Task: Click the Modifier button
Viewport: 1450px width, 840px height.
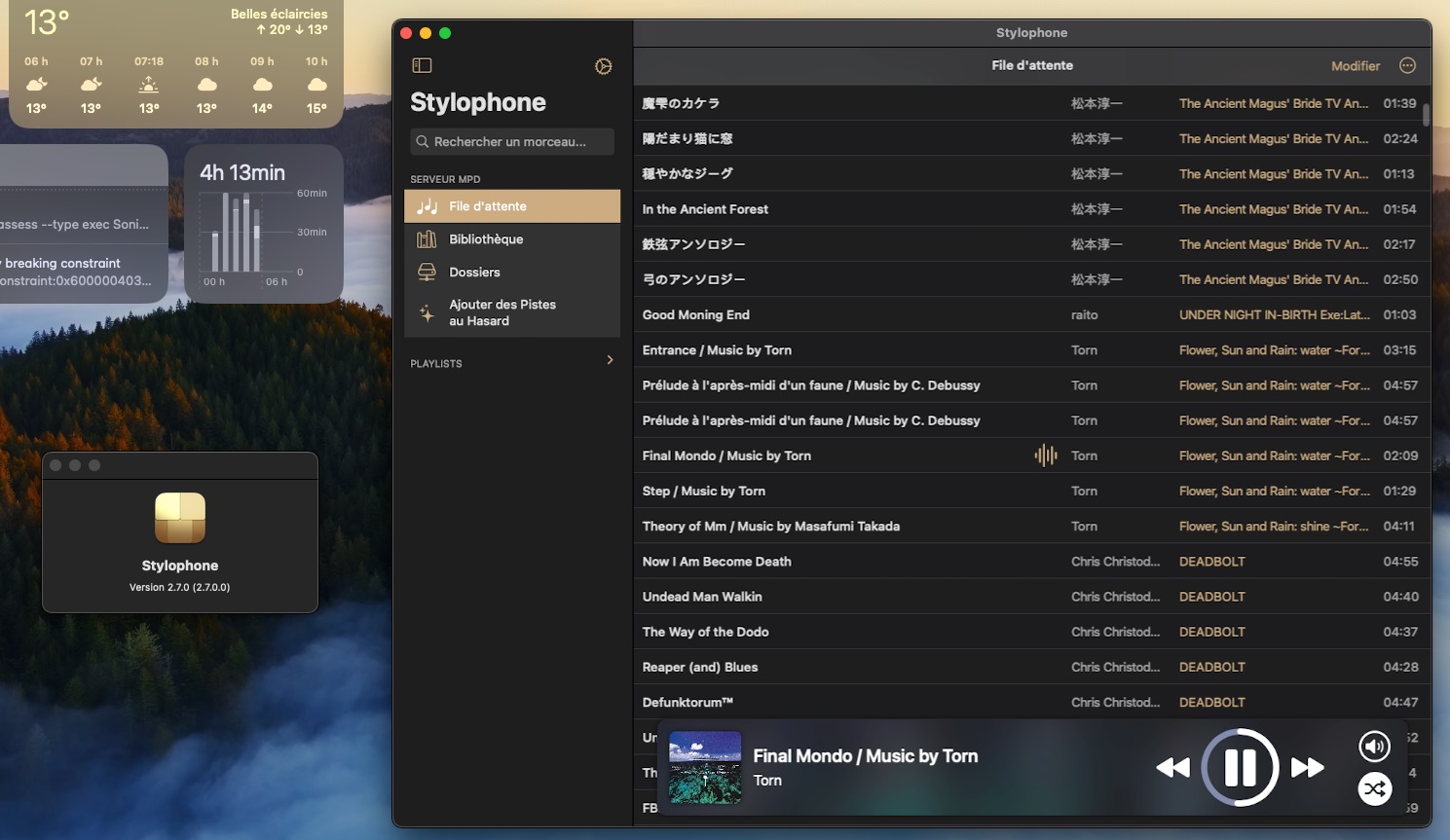Action: pyautogui.click(x=1356, y=66)
